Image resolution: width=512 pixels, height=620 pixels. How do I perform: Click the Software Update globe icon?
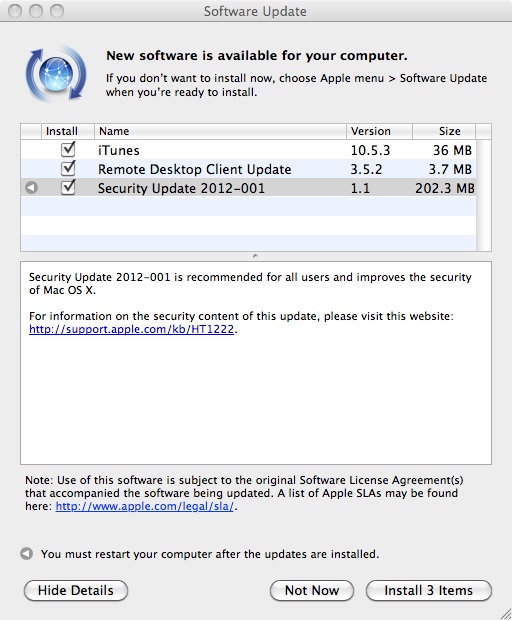pos(56,74)
